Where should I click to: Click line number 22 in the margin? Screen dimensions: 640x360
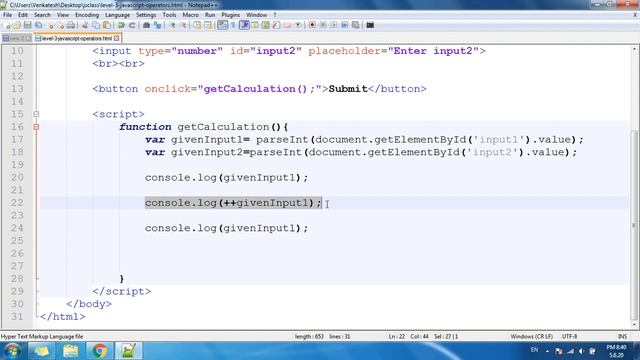(x=17, y=203)
